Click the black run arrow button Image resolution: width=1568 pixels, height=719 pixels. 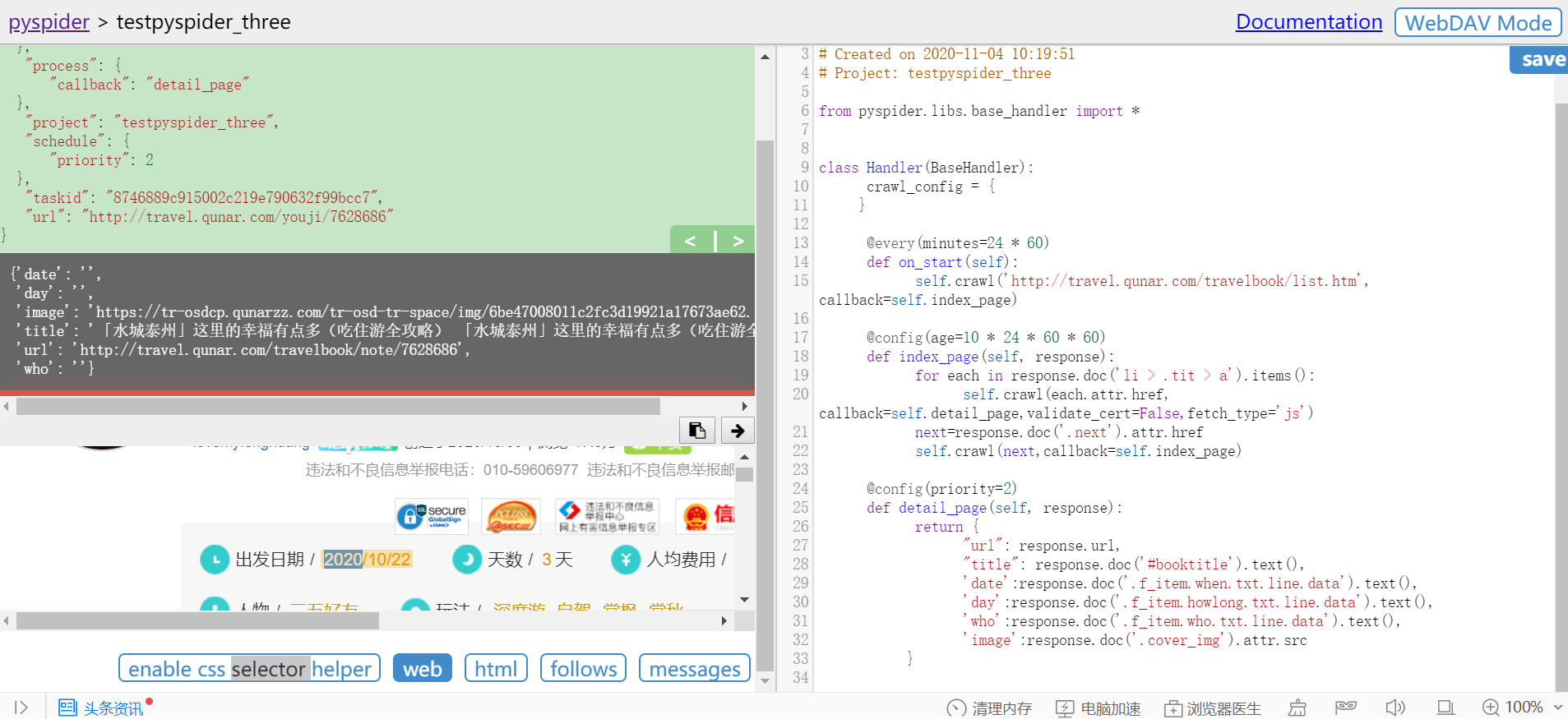click(738, 430)
